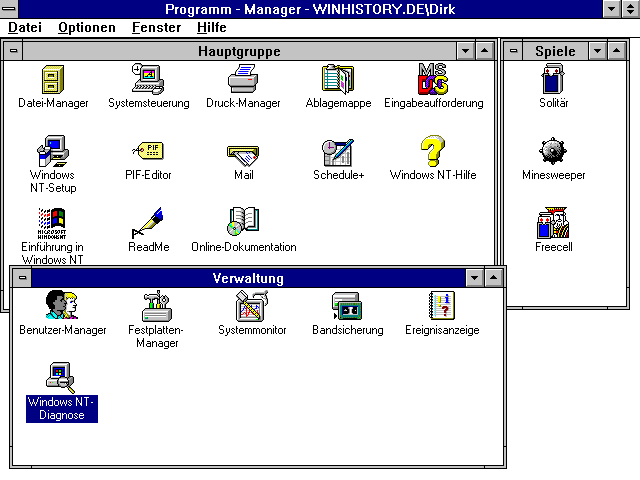Launch Solitär from the Spiele group
This screenshot has height=480, width=640.
553,79
